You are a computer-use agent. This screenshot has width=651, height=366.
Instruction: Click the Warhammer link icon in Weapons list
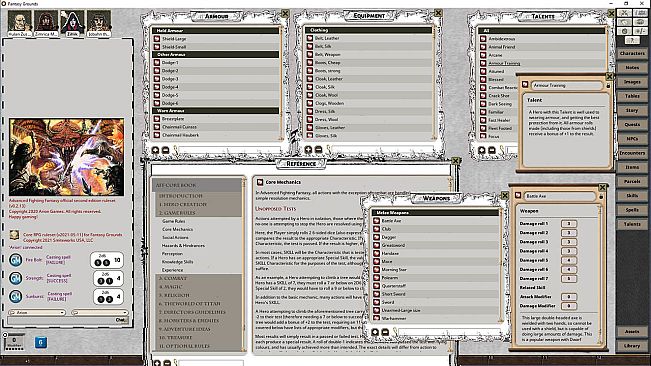pos(377,318)
